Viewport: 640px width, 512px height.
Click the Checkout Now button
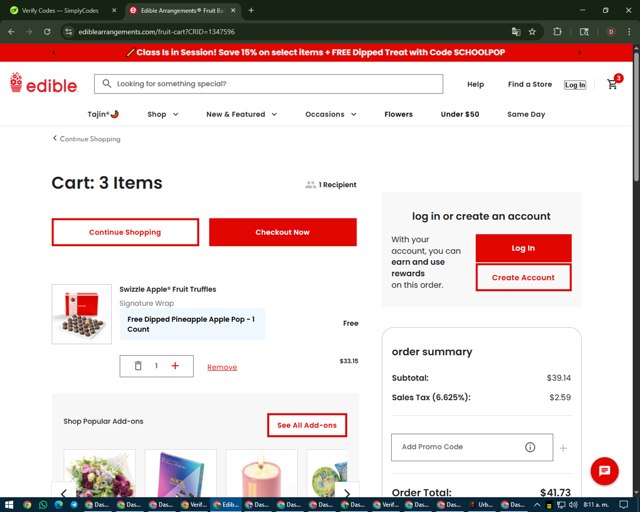click(283, 232)
